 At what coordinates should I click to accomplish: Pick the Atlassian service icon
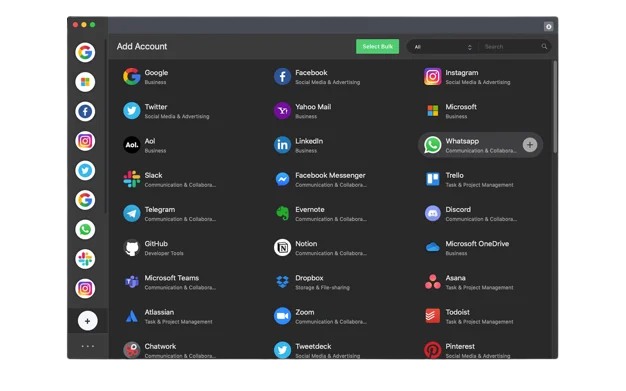pyautogui.click(x=132, y=316)
